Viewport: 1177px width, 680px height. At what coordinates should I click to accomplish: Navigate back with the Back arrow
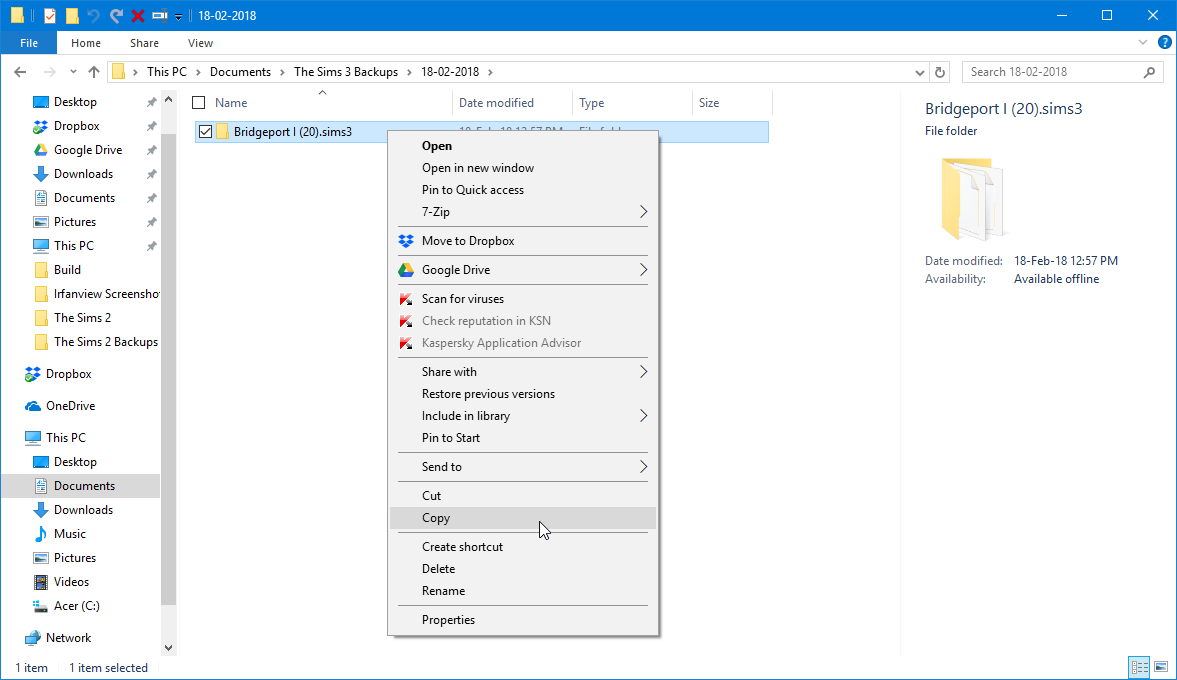pyautogui.click(x=21, y=72)
